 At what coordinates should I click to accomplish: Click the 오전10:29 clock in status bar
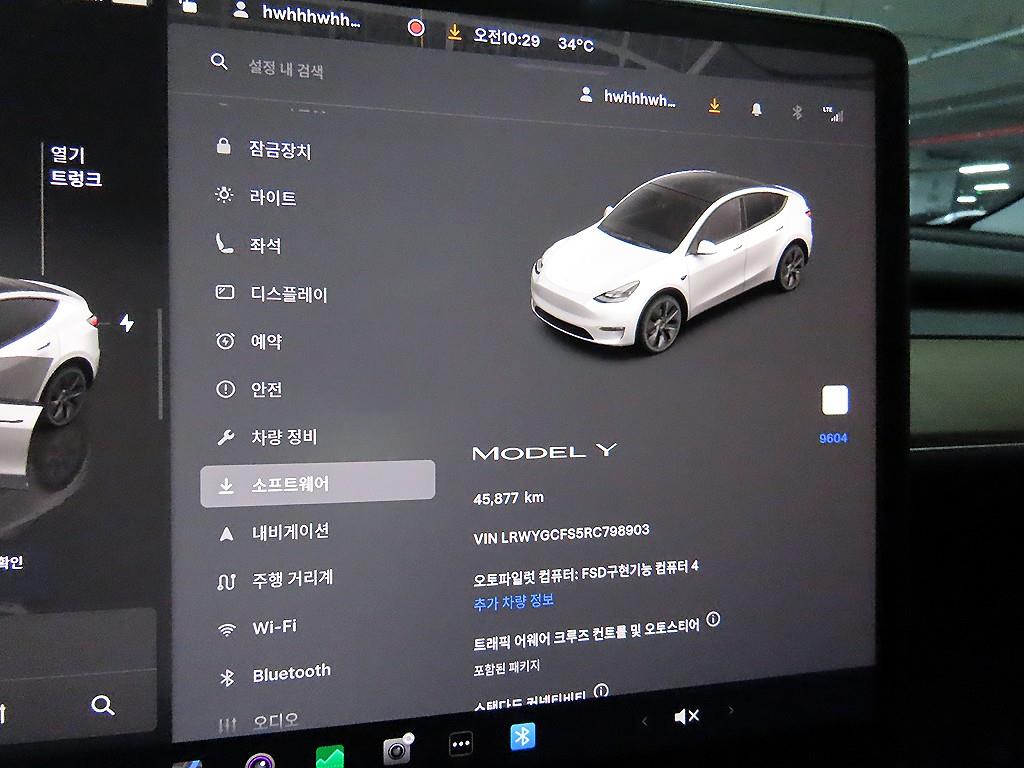click(x=507, y=37)
